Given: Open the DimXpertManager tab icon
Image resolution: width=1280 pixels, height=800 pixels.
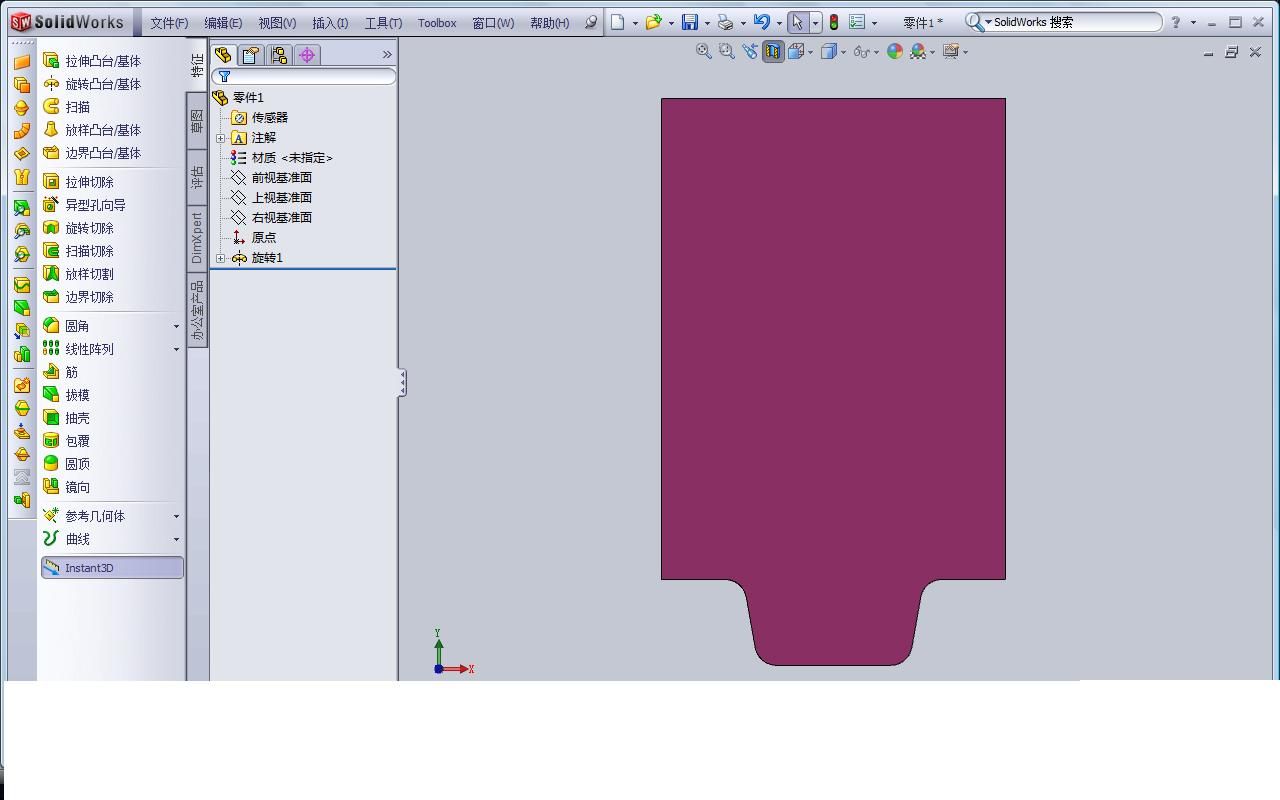Looking at the screenshot, I should point(307,55).
